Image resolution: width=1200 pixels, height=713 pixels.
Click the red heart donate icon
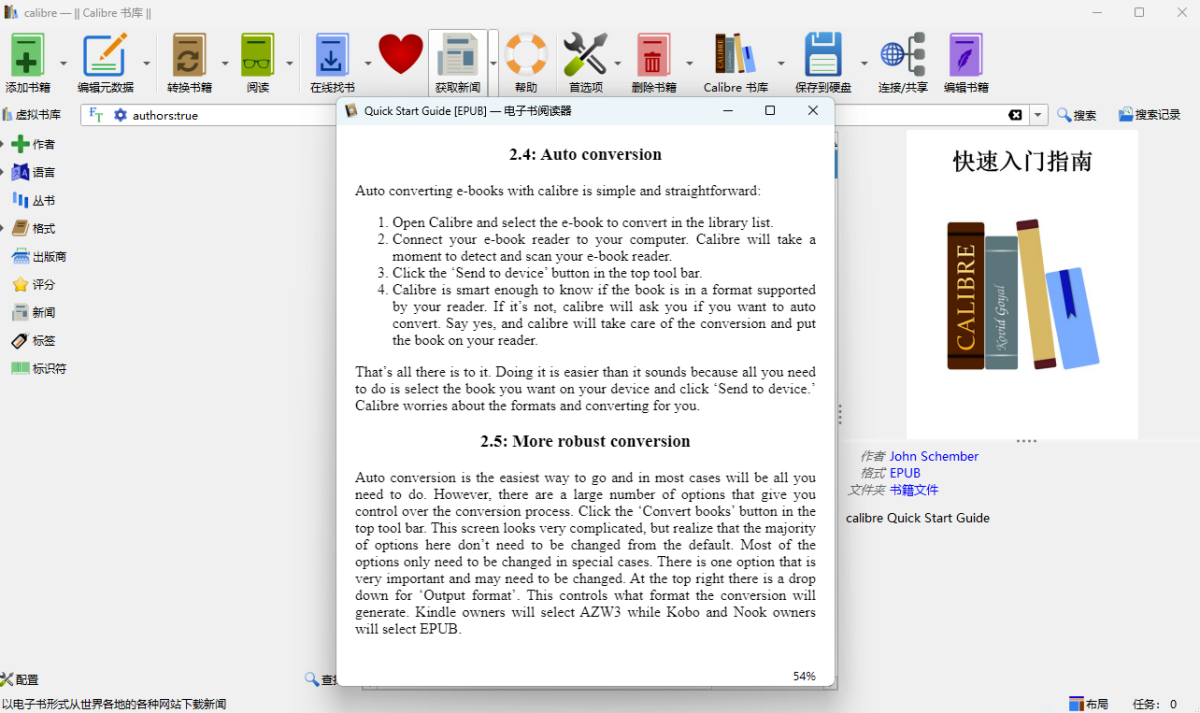point(401,55)
